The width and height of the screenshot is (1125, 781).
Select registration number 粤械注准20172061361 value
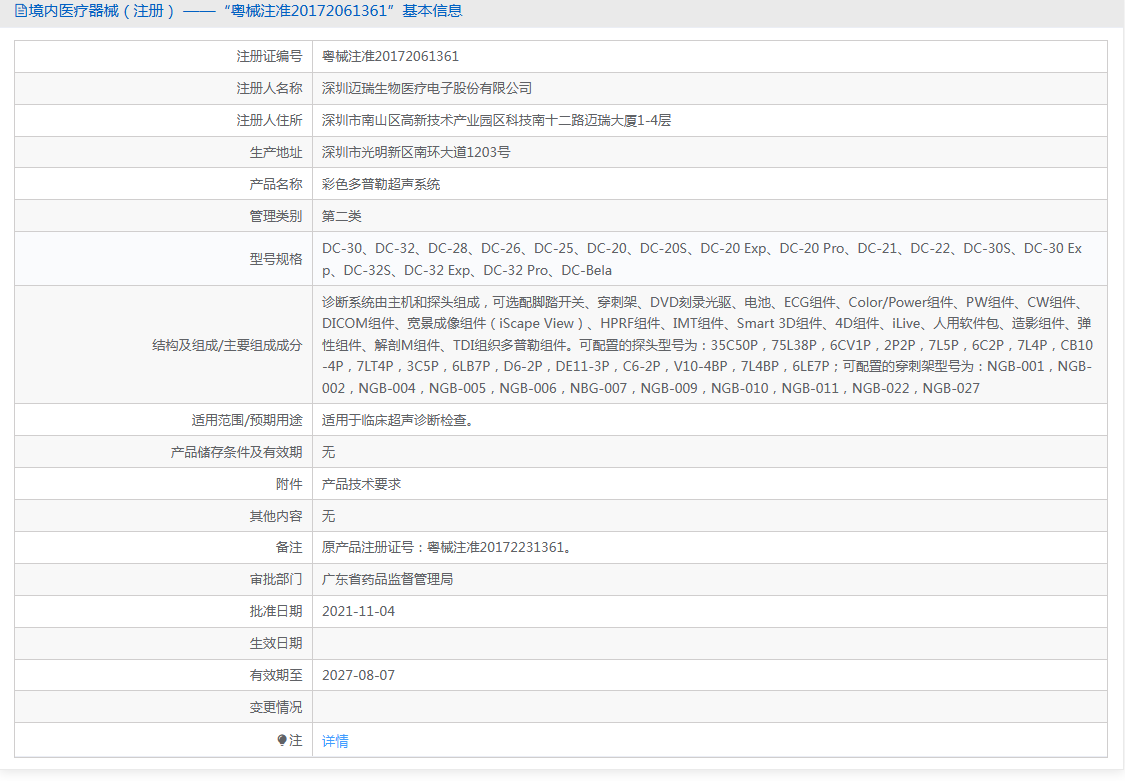[390, 56]
